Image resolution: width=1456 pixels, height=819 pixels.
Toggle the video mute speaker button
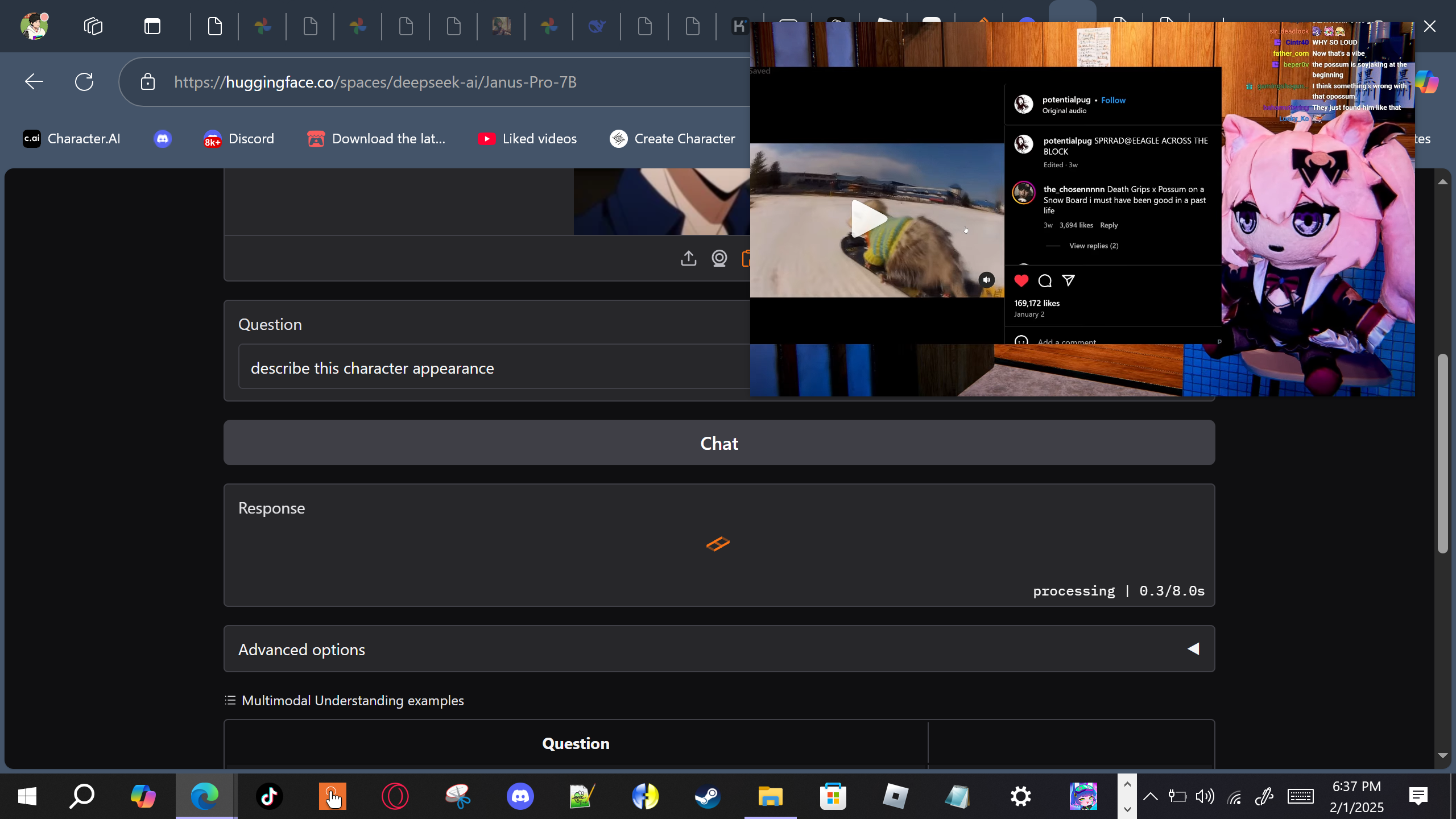(x=987, y=280)
